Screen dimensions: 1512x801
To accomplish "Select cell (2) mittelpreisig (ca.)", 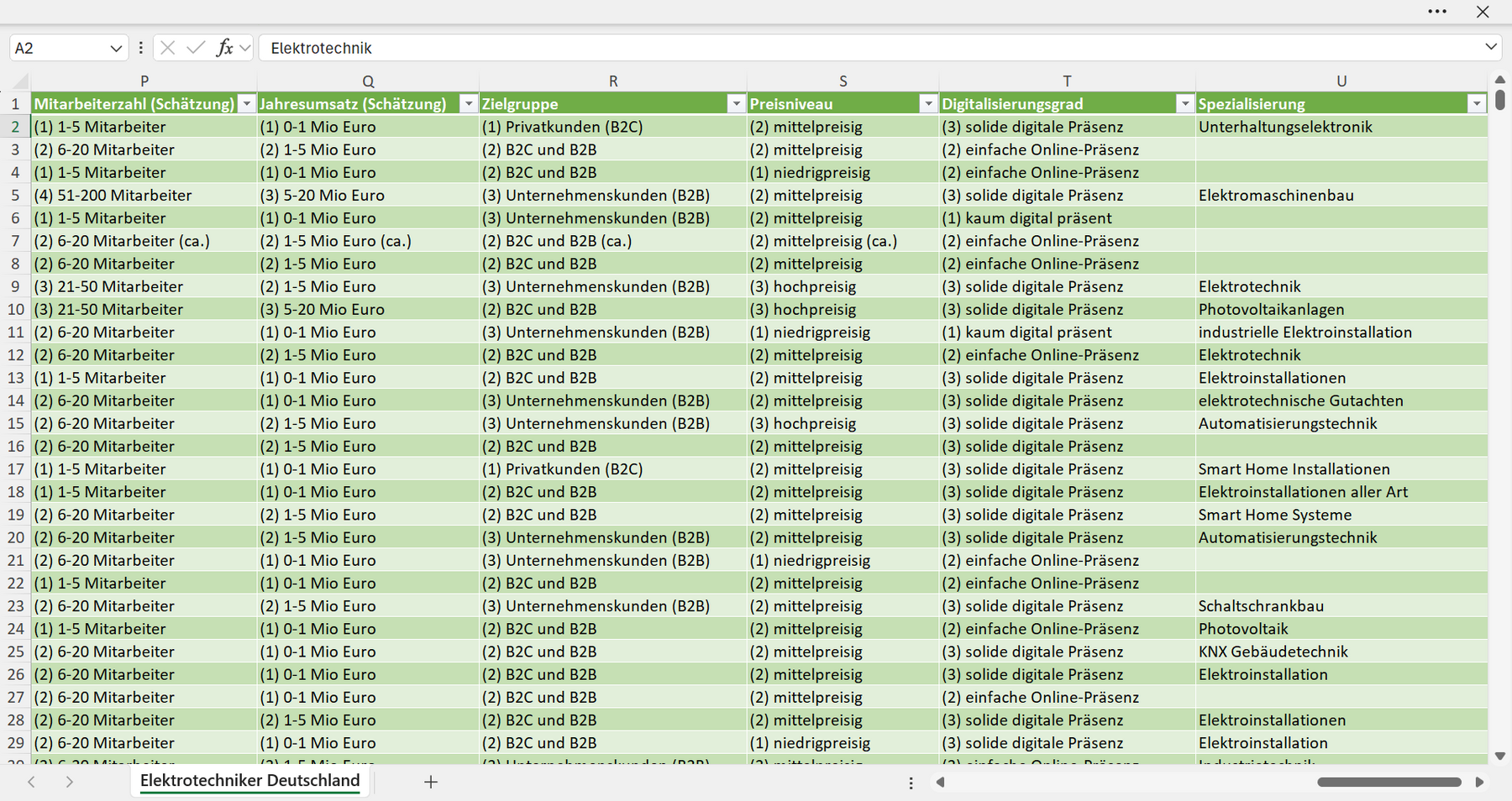I will pyautogui.click(x=843, y=241).
